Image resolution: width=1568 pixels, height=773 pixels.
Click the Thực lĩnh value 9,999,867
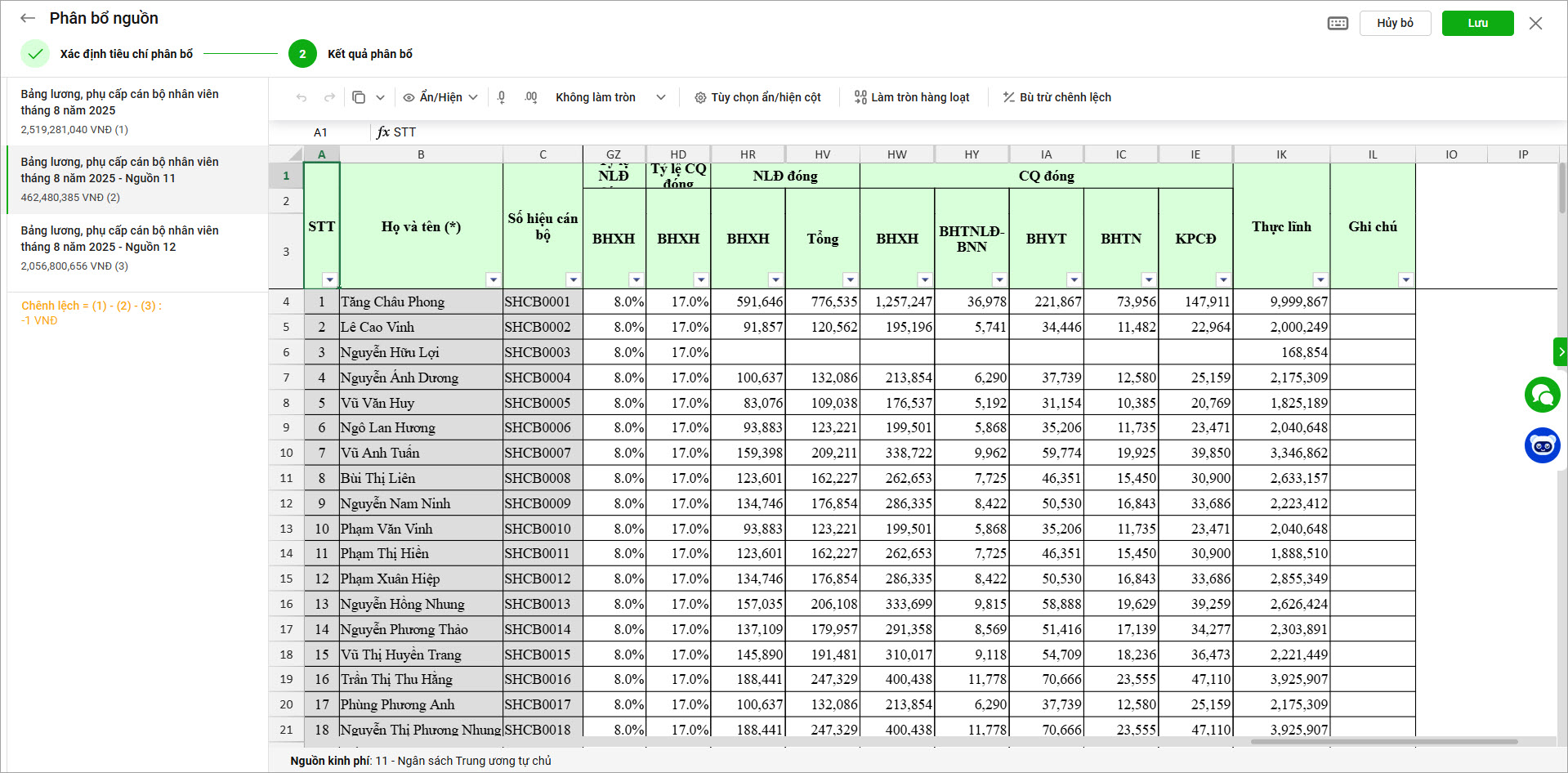click(1281, 302)
